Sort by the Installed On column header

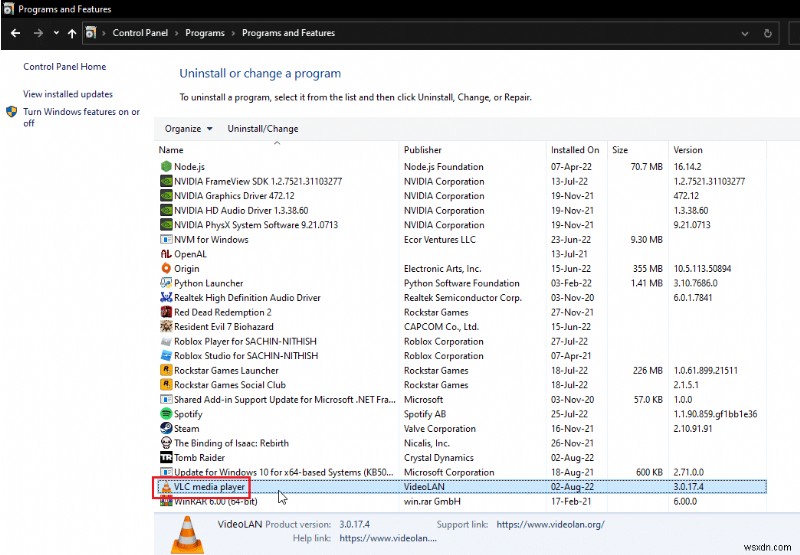click(576, 149)
